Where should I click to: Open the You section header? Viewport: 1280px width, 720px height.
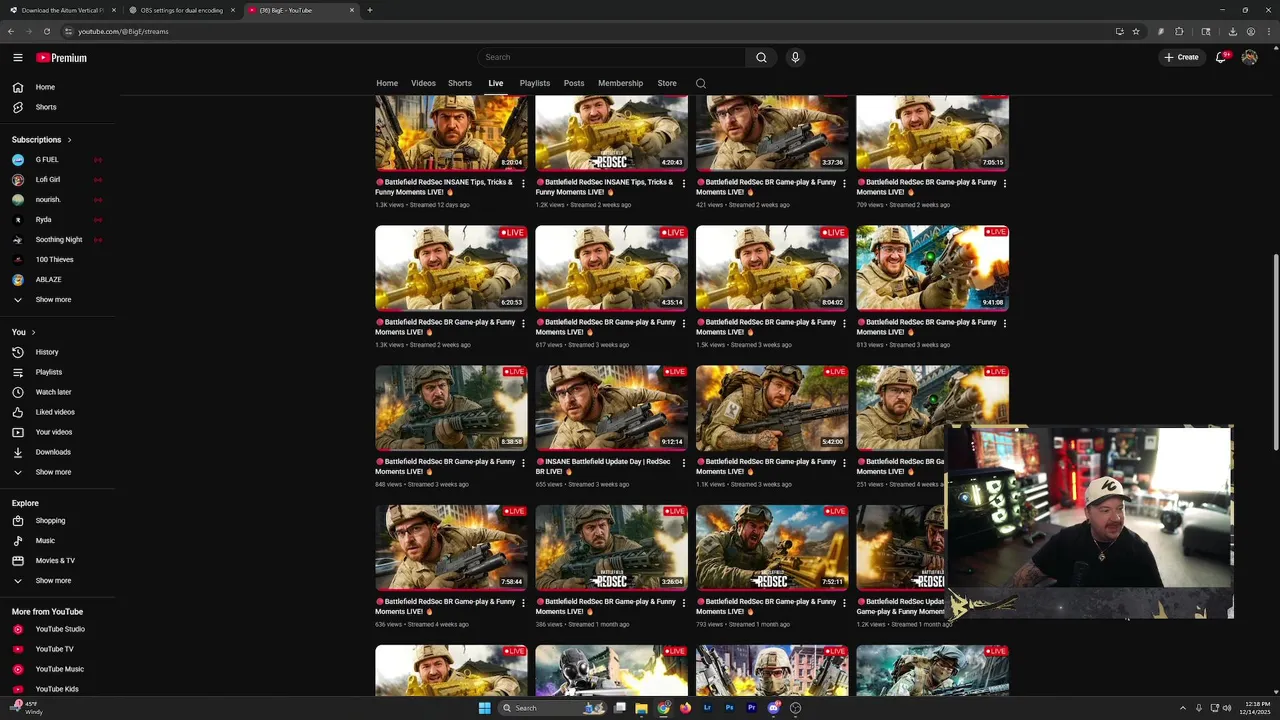click(x=23, y=332)
